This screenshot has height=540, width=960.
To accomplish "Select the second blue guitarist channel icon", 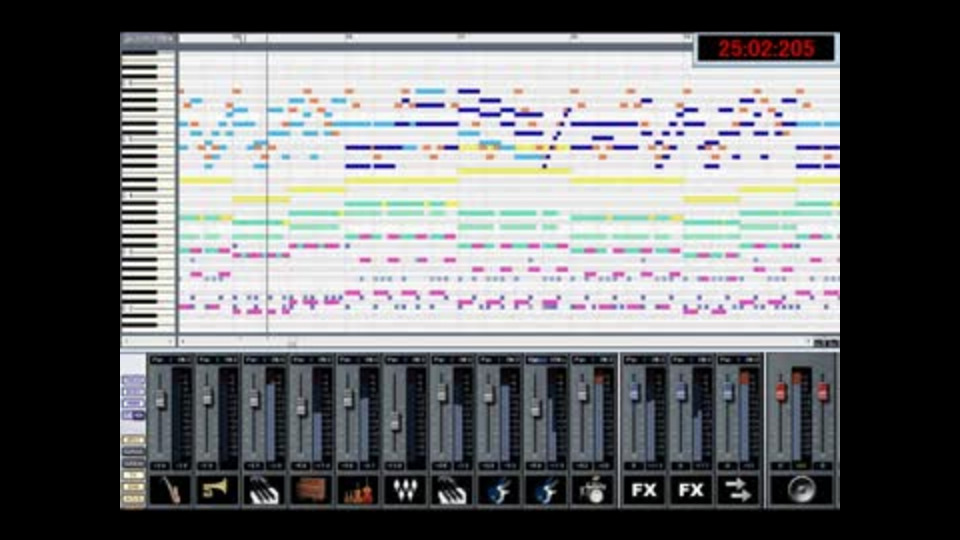I will pos(546,490).
